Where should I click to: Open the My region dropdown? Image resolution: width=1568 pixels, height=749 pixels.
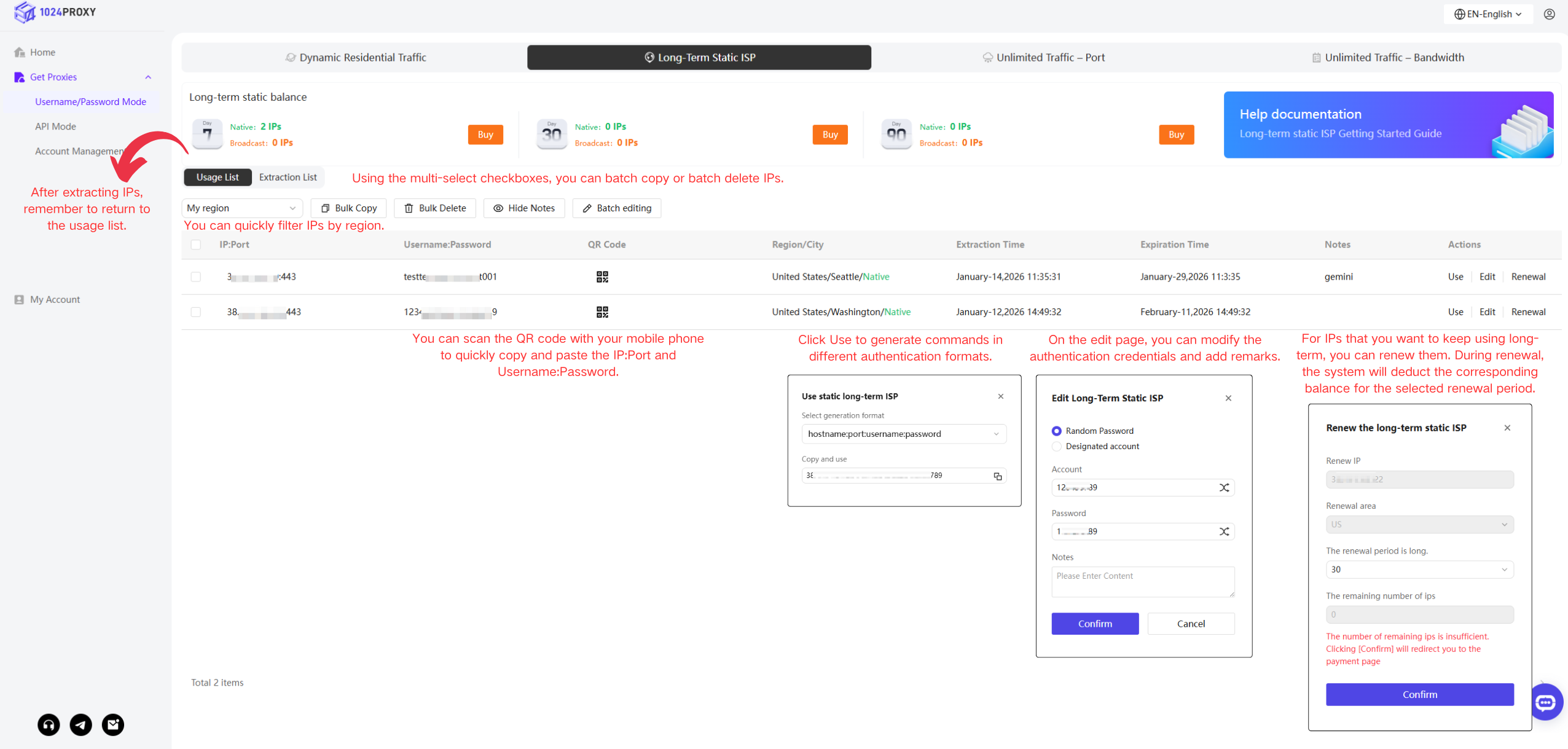coord(241,208)
